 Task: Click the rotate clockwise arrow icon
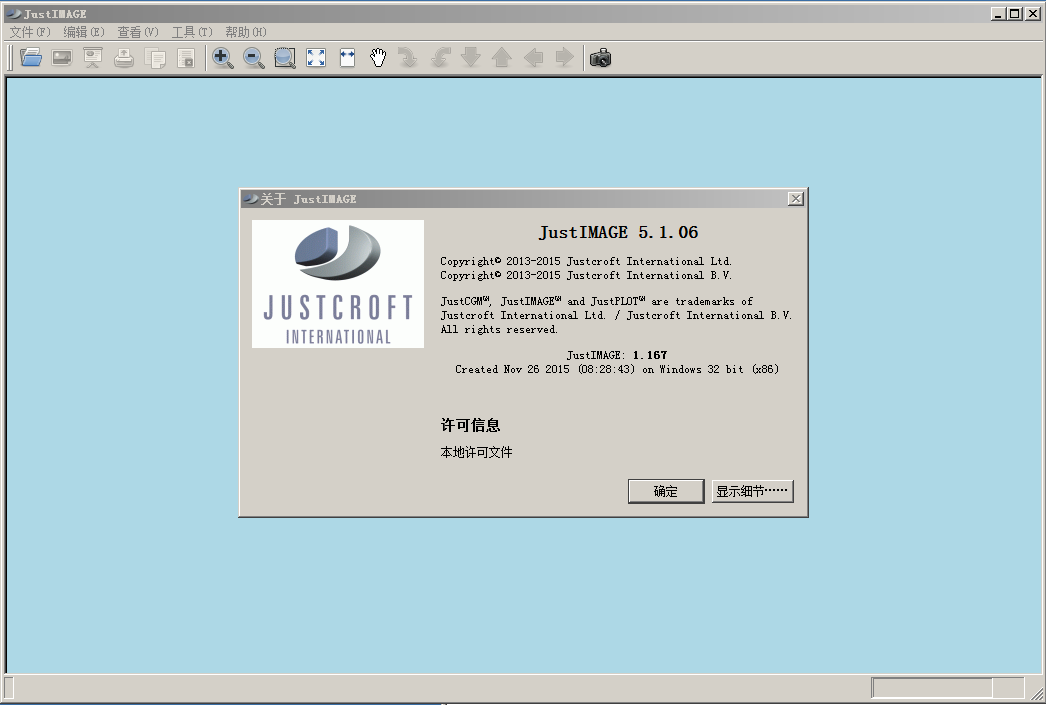(408, 58)
